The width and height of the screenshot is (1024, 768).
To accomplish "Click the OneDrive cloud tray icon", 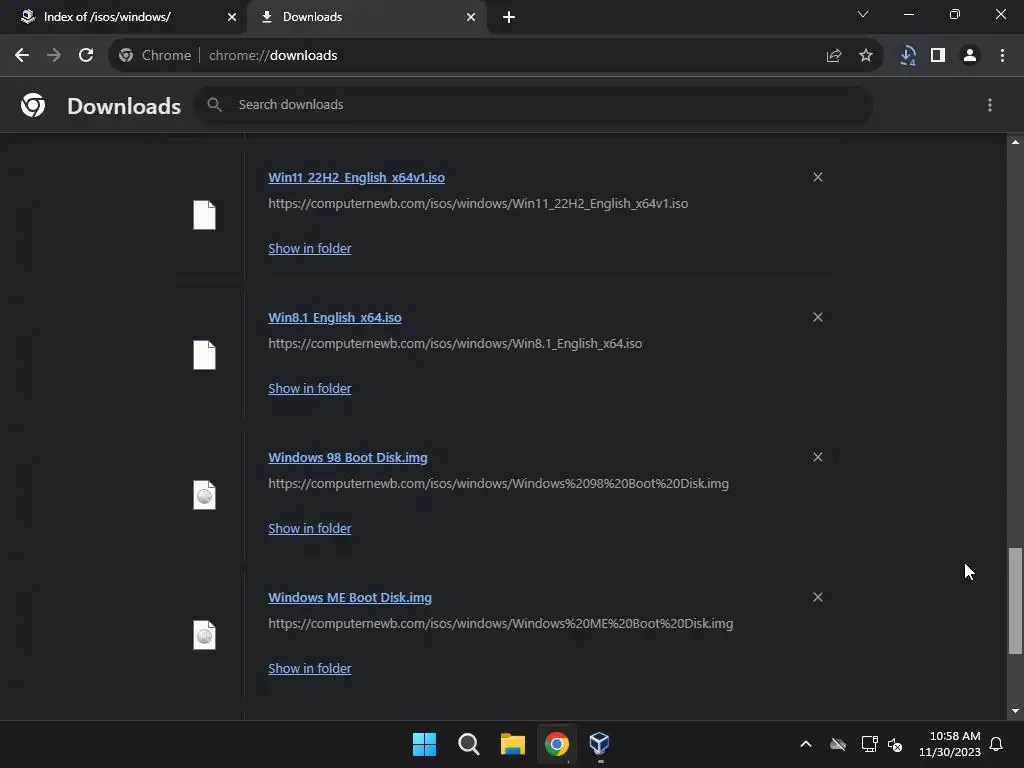I will point(838,744).
